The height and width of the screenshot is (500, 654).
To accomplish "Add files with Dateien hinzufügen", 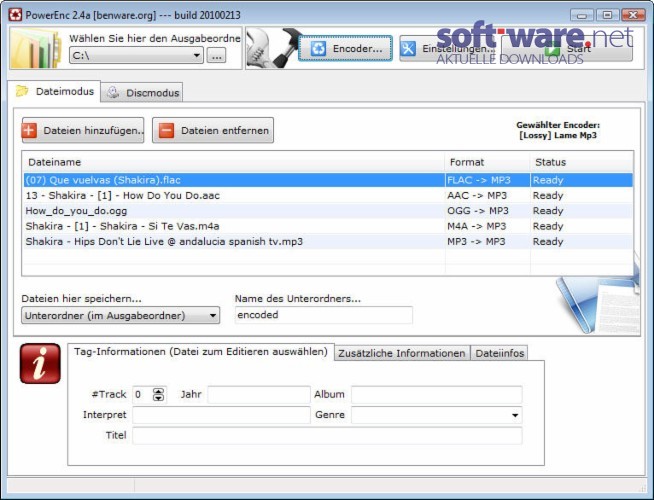I will click(83, 131).
